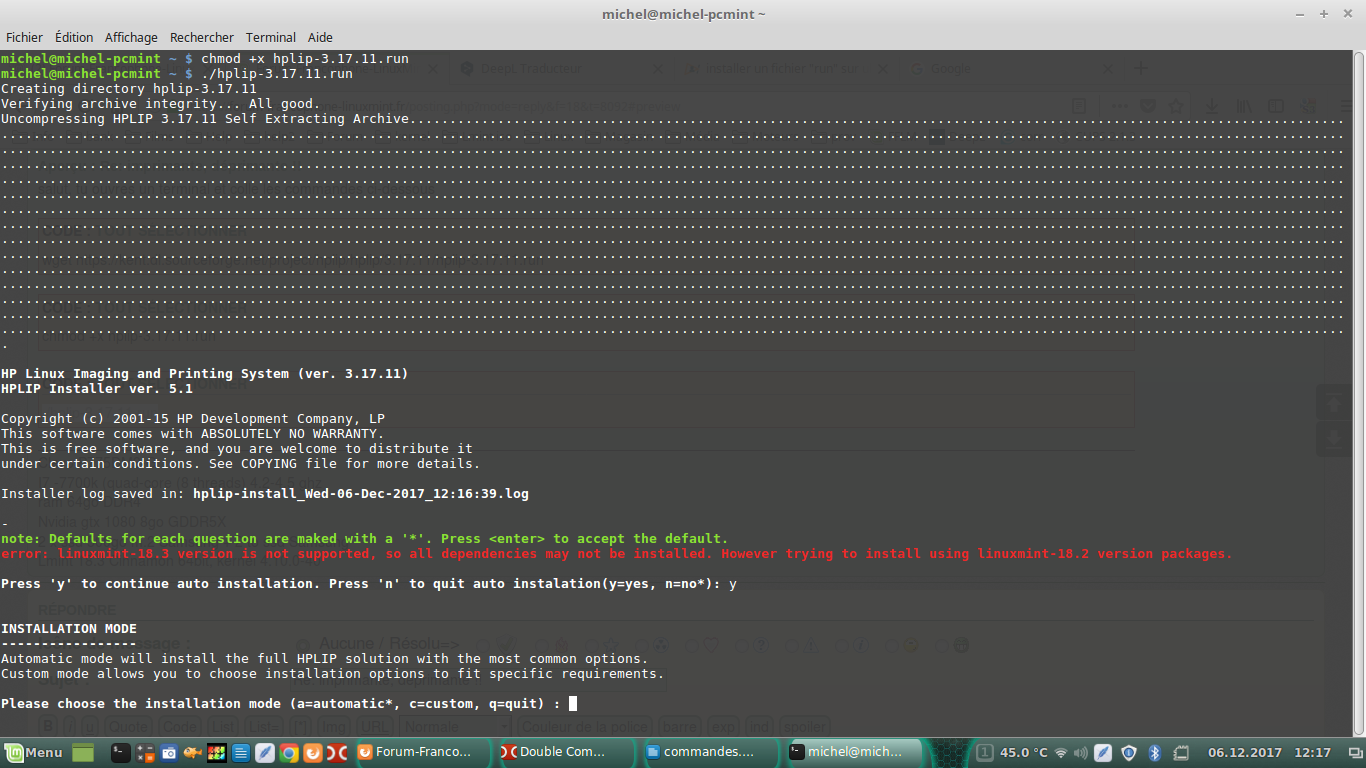Click the chmod +x hplip-3.17.11.run command
Viewport: 1366px width, 768px height.
tap(305, 59)
